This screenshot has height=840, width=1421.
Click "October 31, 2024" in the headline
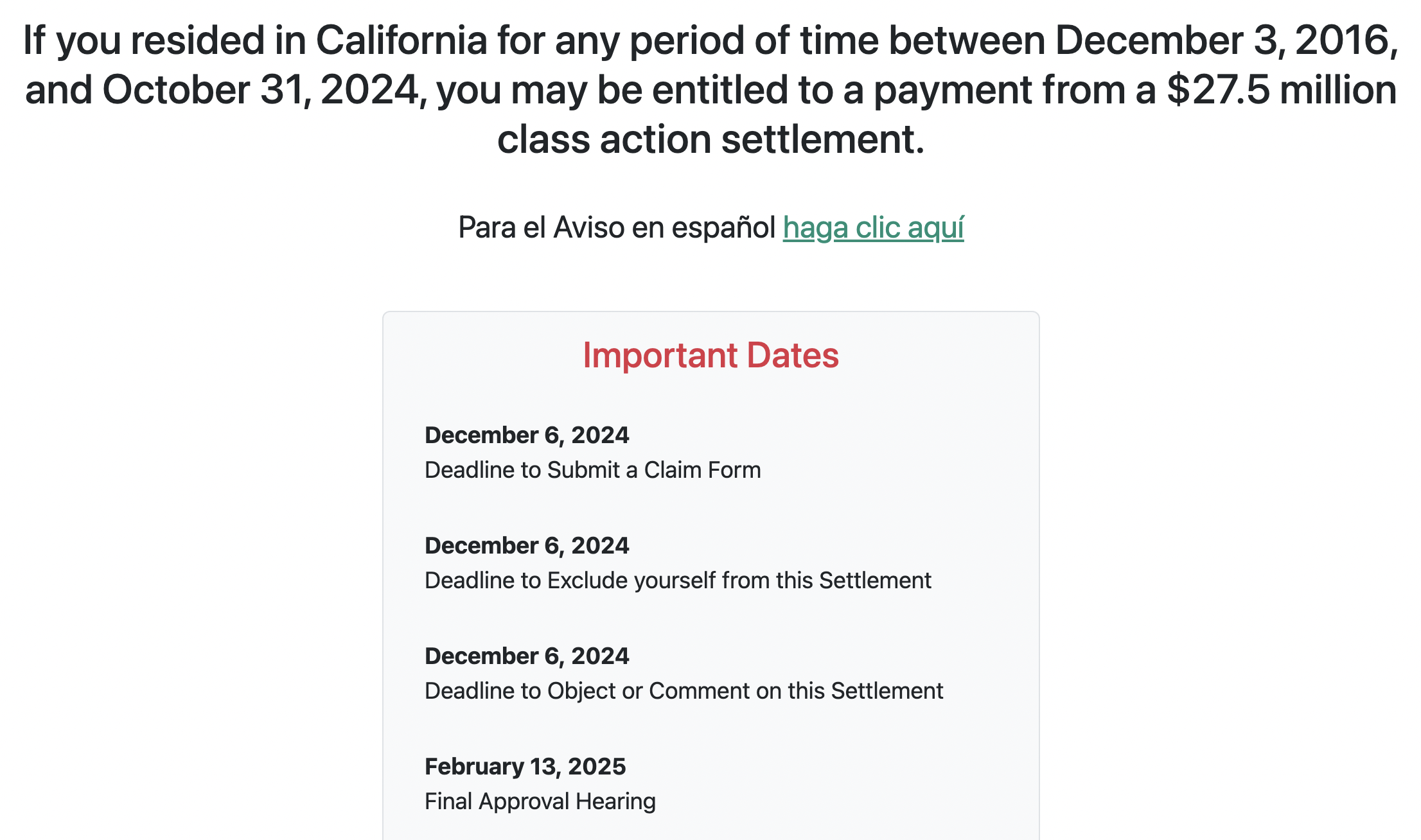coord(264,90)
